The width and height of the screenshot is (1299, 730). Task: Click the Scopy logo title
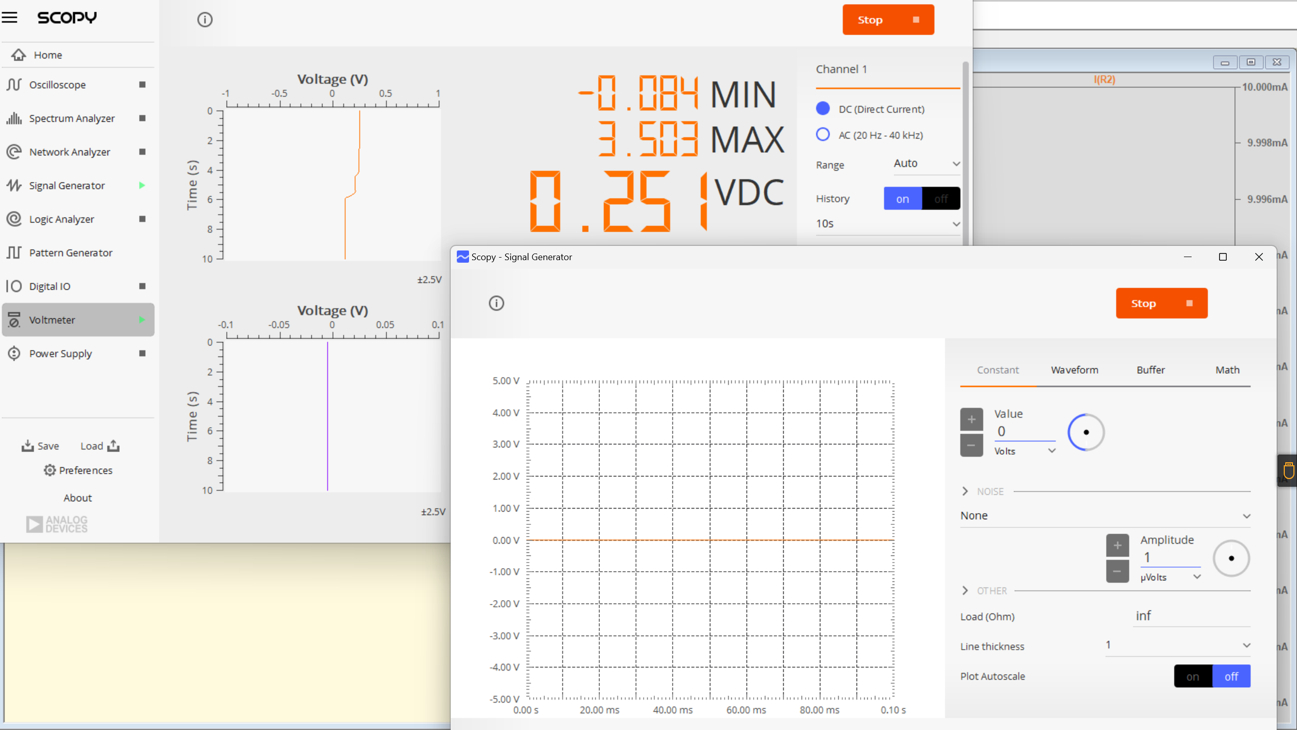(67, 18)
